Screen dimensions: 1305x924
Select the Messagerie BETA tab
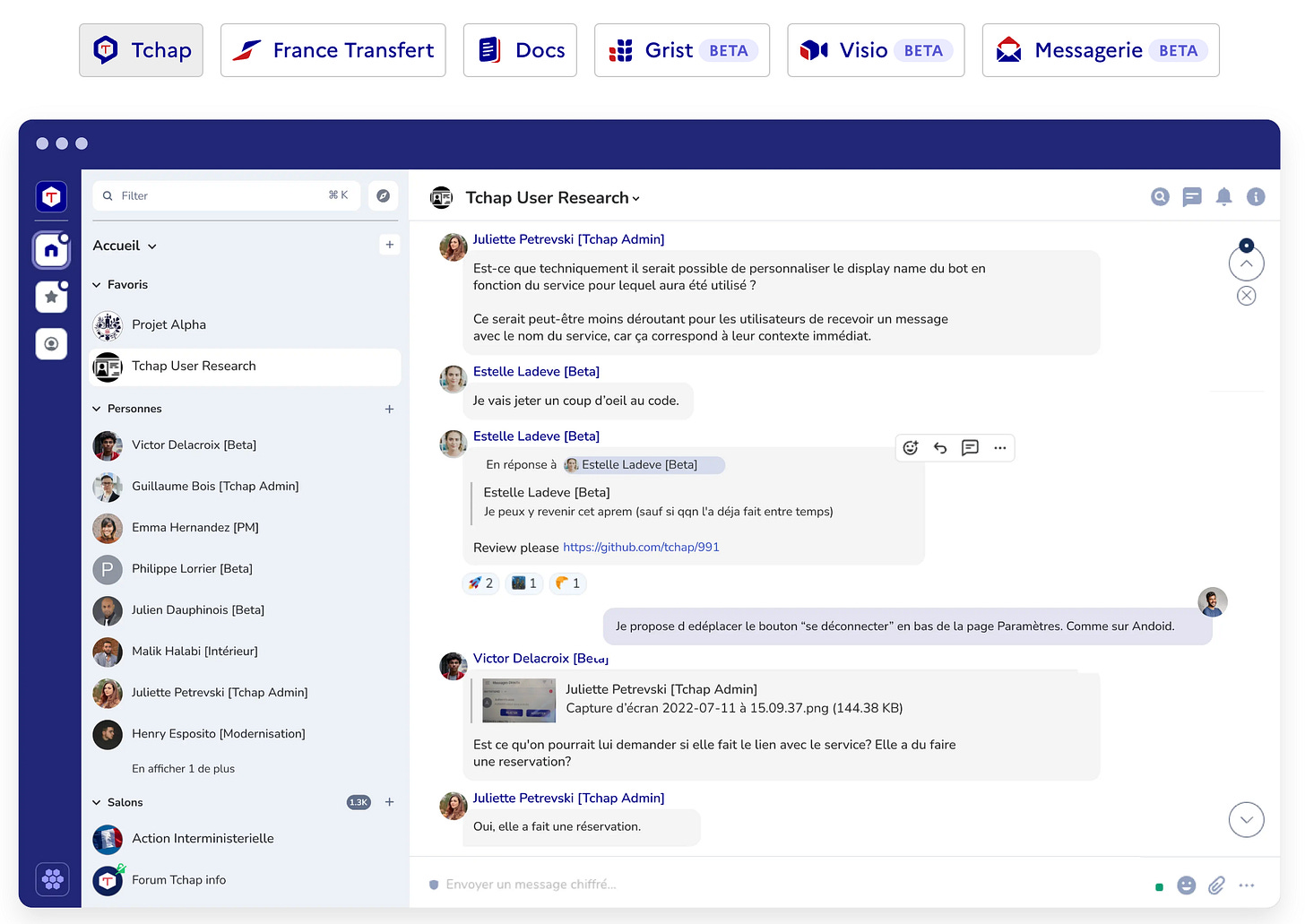[1101, 50]
